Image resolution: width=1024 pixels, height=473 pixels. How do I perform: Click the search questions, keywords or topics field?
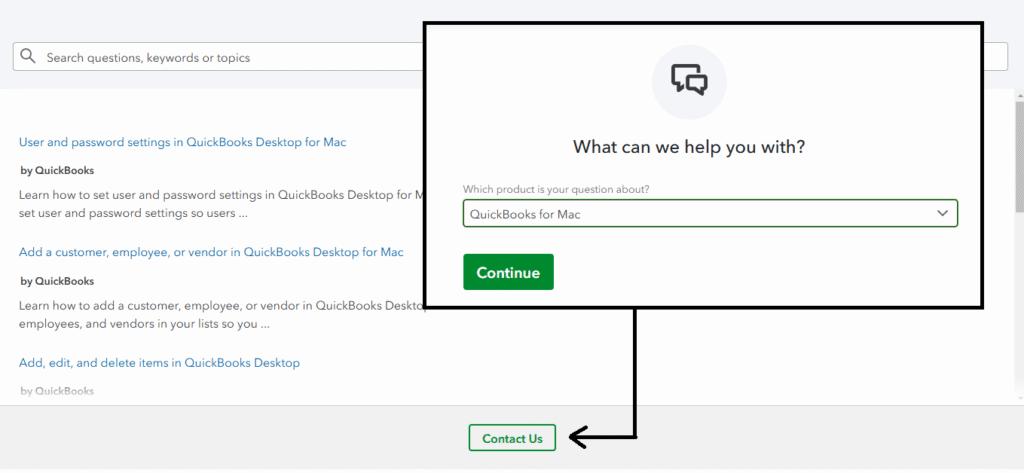pos(220,57)
